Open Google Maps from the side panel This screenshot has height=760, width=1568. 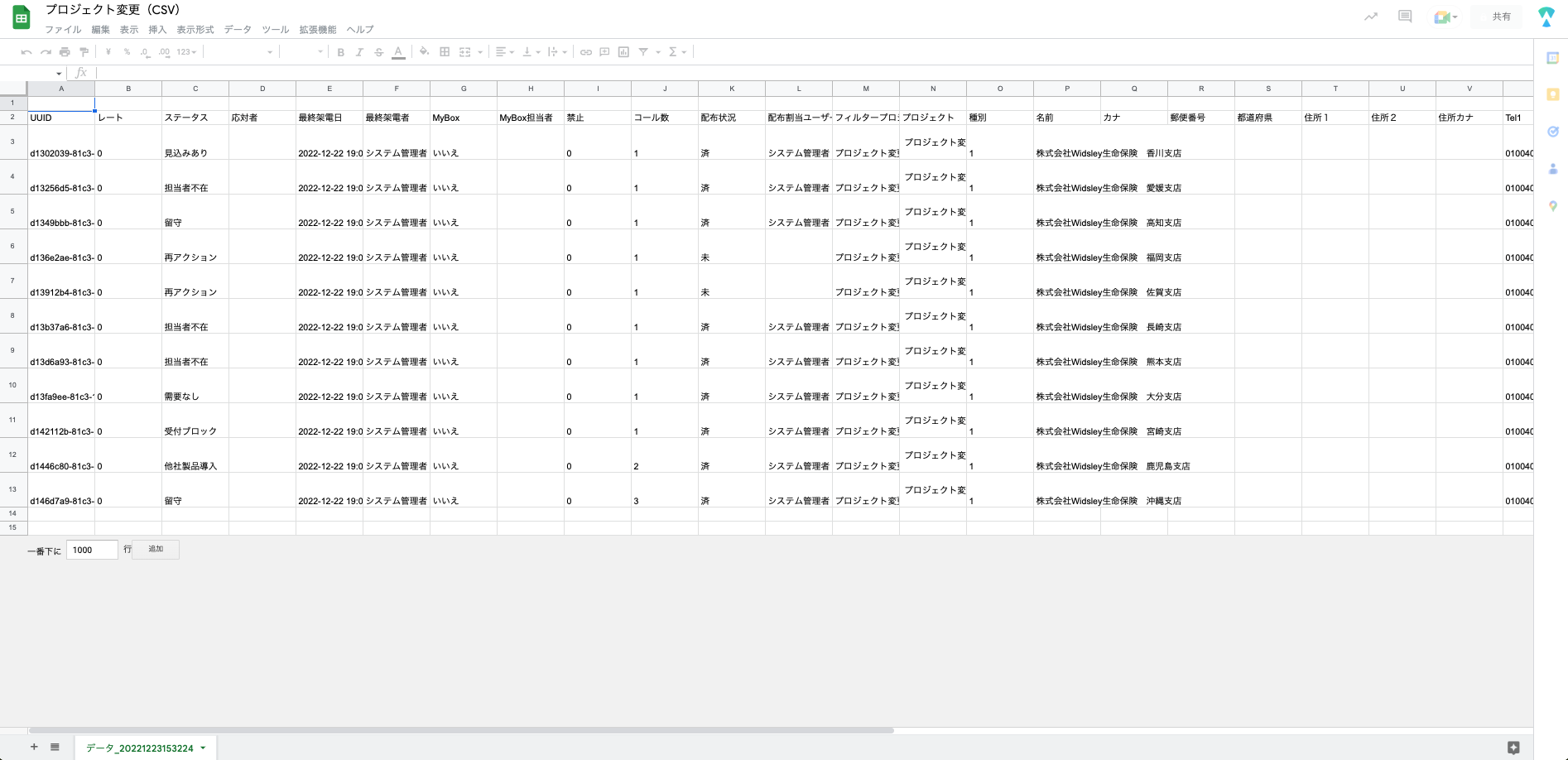point(1552,206)
